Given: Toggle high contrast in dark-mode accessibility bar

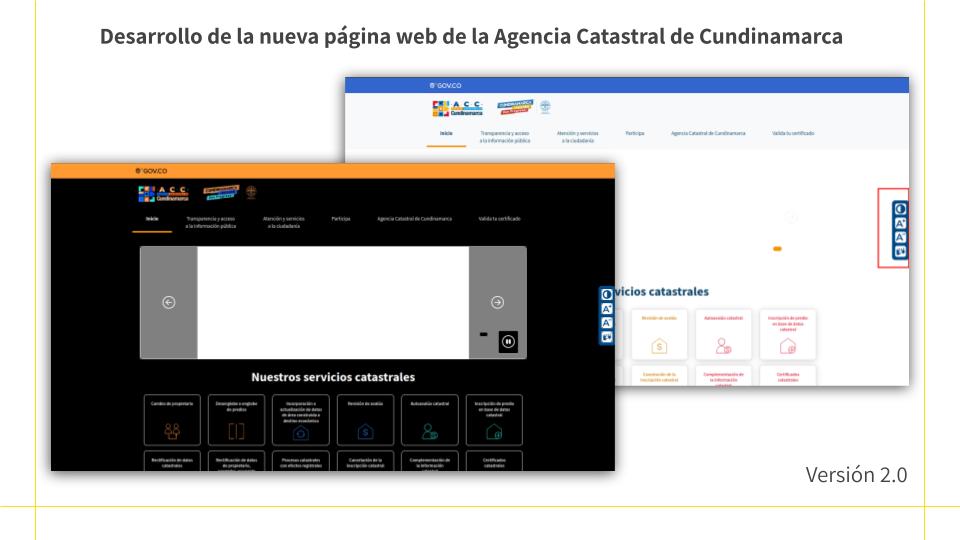Looking at the screenshot, I should coord(607,294).
